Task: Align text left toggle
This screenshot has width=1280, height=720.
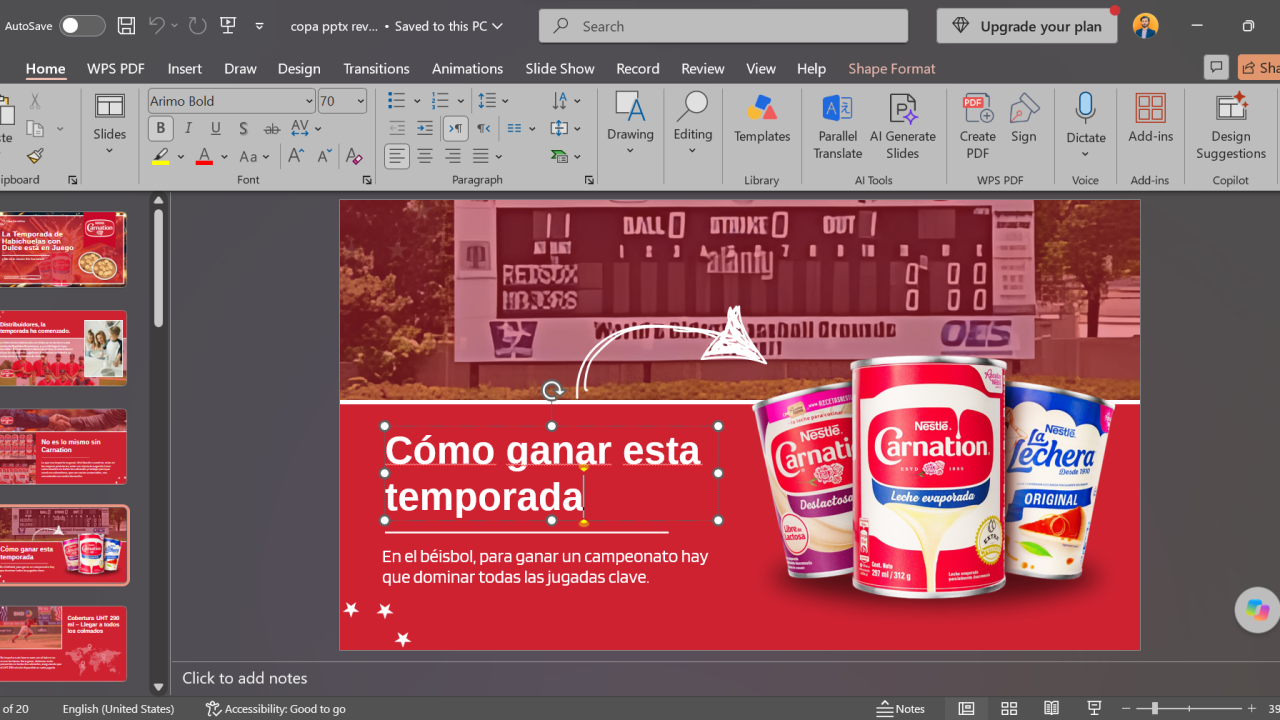Action: point(397,156)
